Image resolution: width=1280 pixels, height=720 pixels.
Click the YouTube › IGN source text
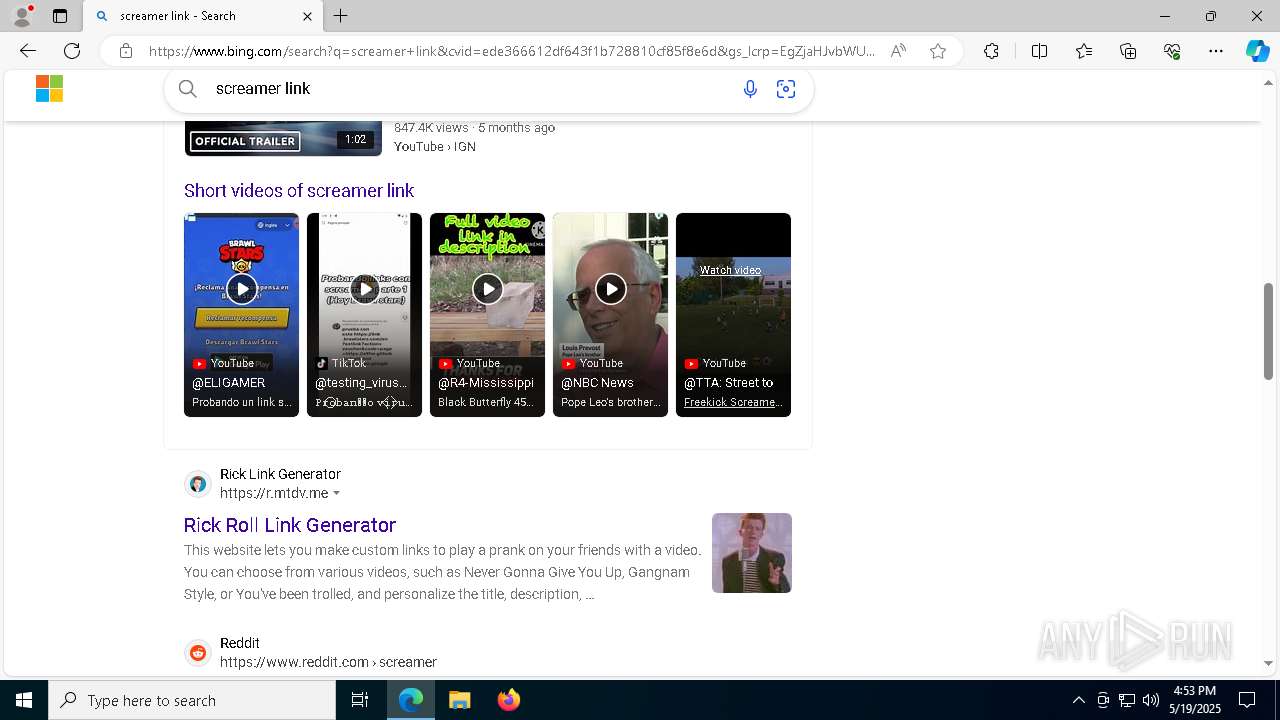[x=435, y=146]
